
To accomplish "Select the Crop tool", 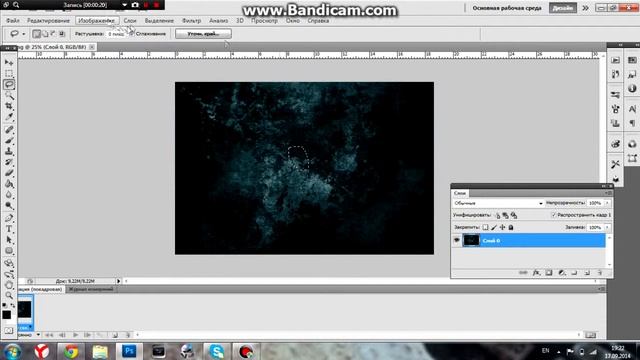I will click(x=9, y=106).
